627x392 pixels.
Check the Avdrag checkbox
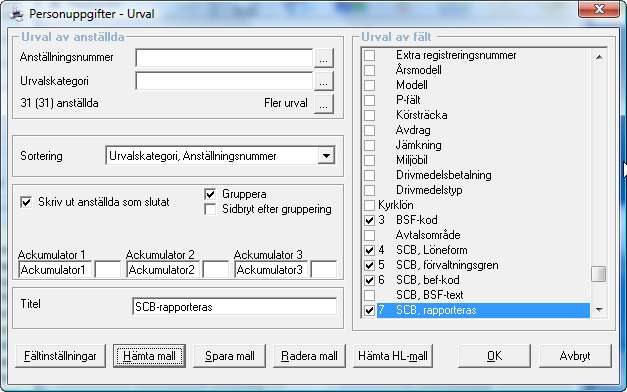click(x=369, y=130)
